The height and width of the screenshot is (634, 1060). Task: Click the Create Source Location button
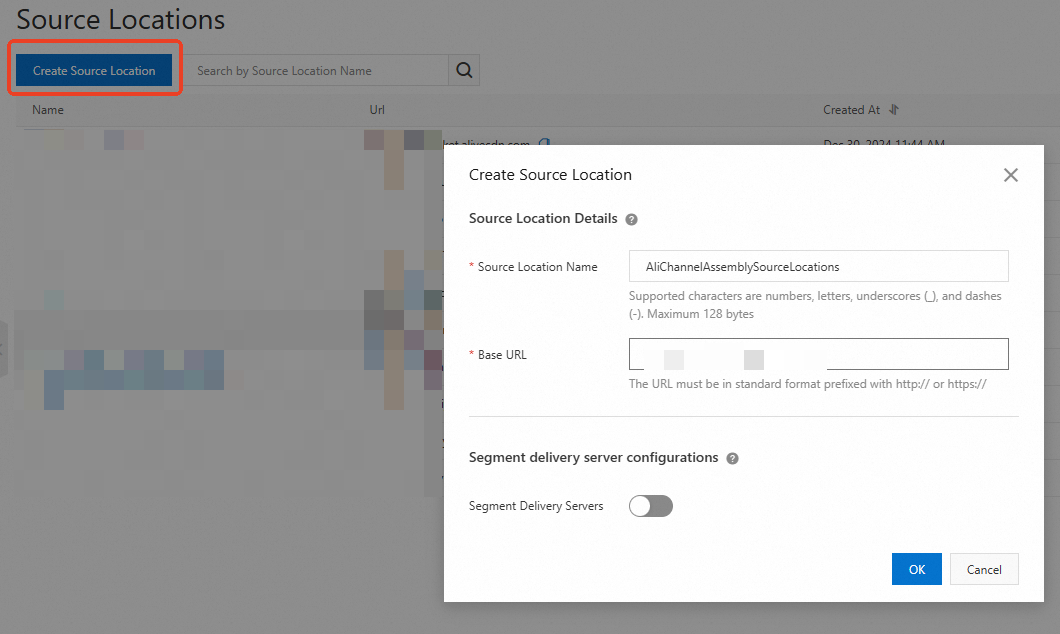(94, 71)
